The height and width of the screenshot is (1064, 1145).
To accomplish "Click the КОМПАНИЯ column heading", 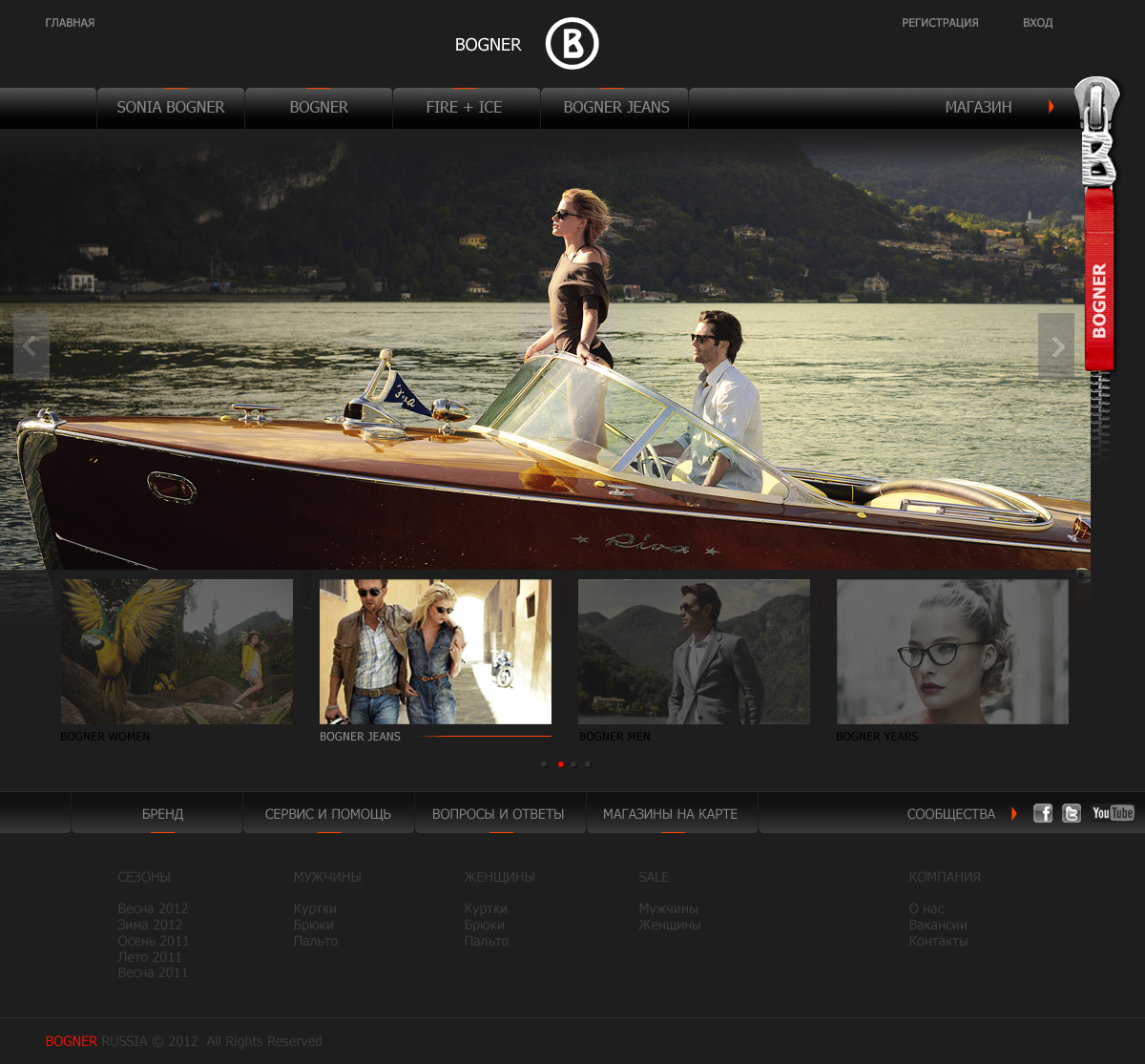I will (x=945, y=877).
